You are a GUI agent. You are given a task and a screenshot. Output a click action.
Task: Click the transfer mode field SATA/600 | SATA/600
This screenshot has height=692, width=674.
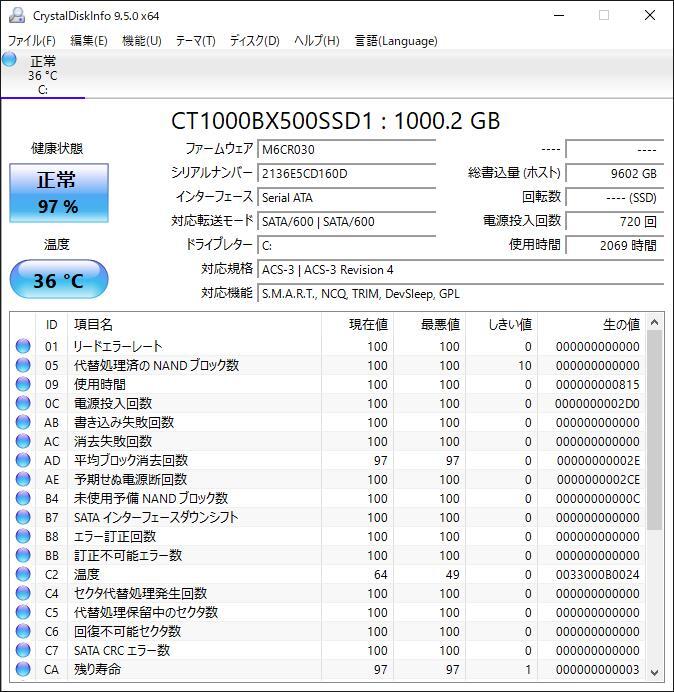coord(346,221)
